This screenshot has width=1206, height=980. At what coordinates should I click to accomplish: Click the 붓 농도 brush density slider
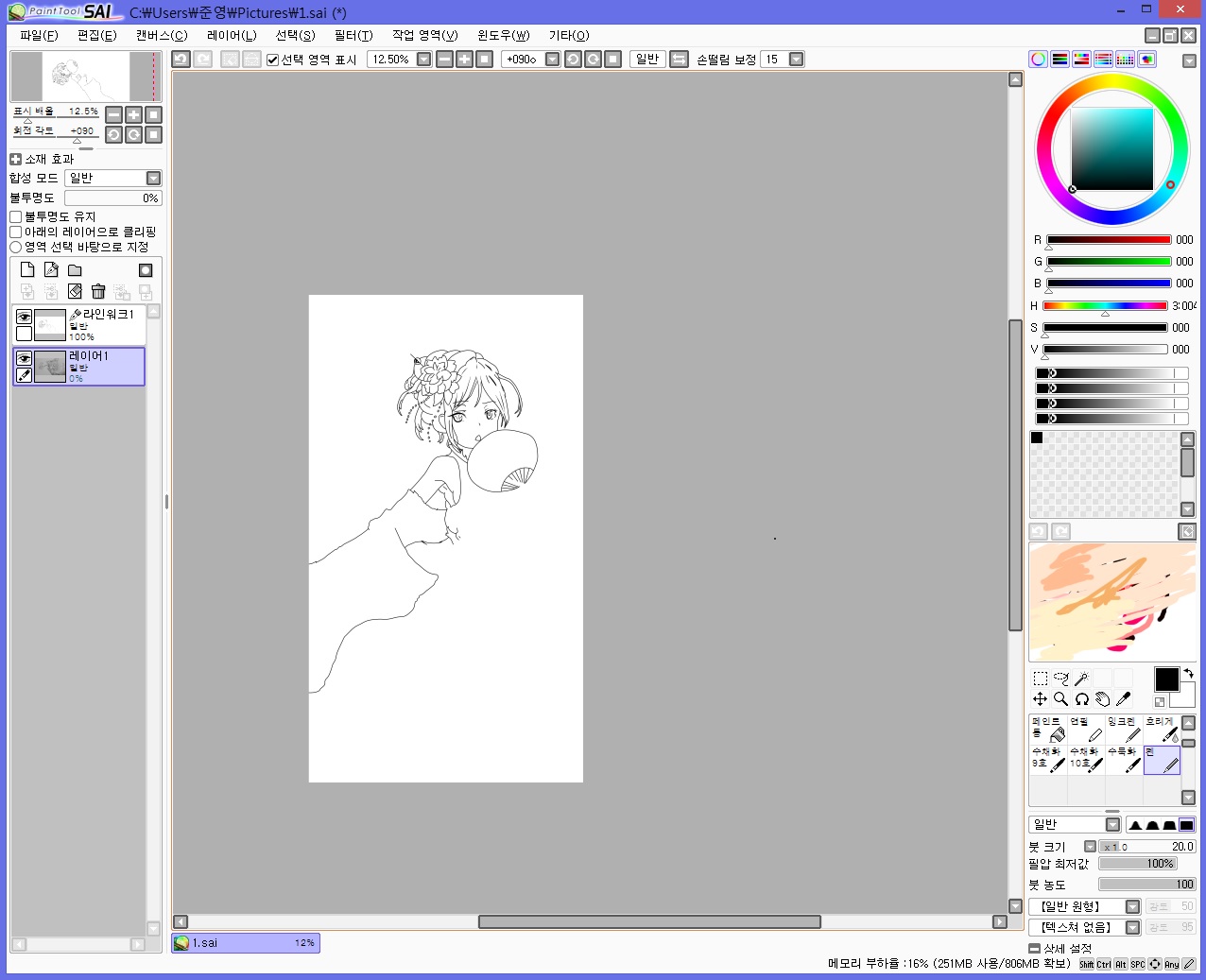pyautogui.click(x=1146, y=885)
